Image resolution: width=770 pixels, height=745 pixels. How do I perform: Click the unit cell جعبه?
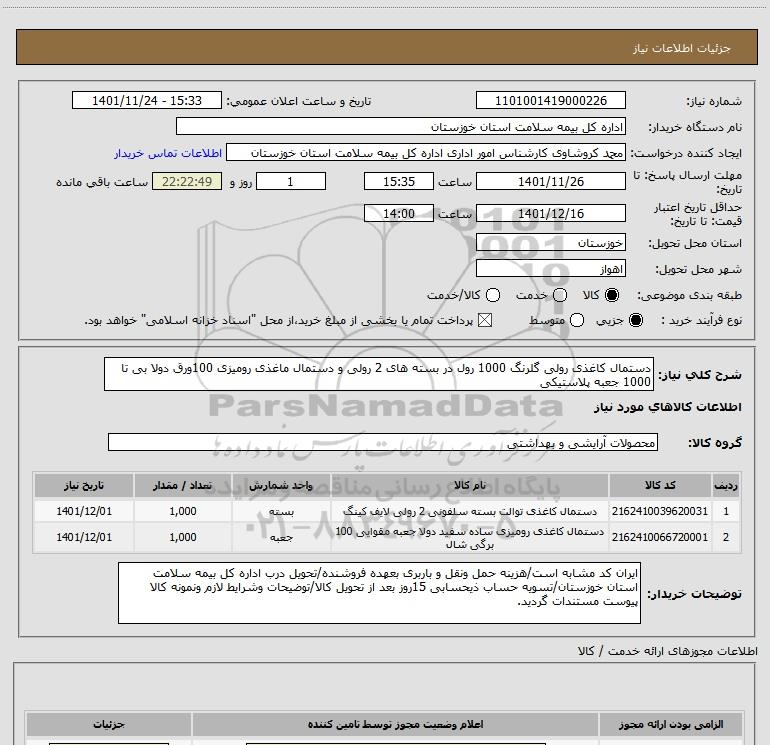click(x=281, y=537)
